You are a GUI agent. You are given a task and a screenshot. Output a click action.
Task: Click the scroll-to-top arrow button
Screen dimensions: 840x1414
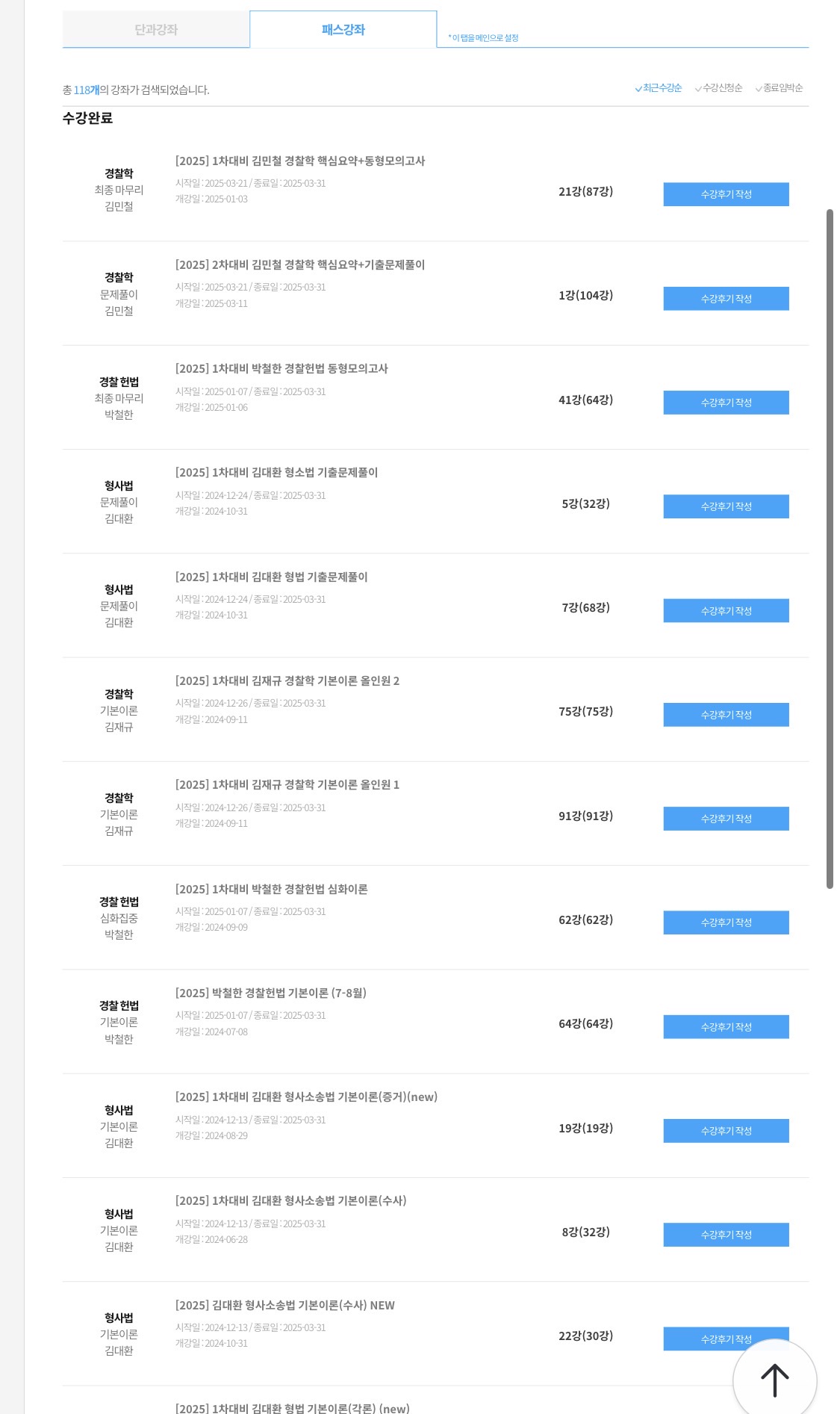coord(774,1380)
